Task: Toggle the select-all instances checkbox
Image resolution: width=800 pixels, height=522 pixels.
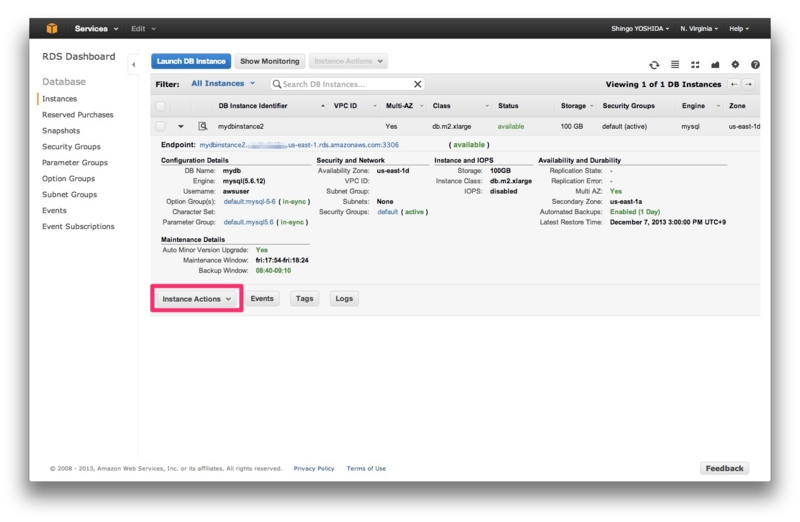Action: point(160,106)
